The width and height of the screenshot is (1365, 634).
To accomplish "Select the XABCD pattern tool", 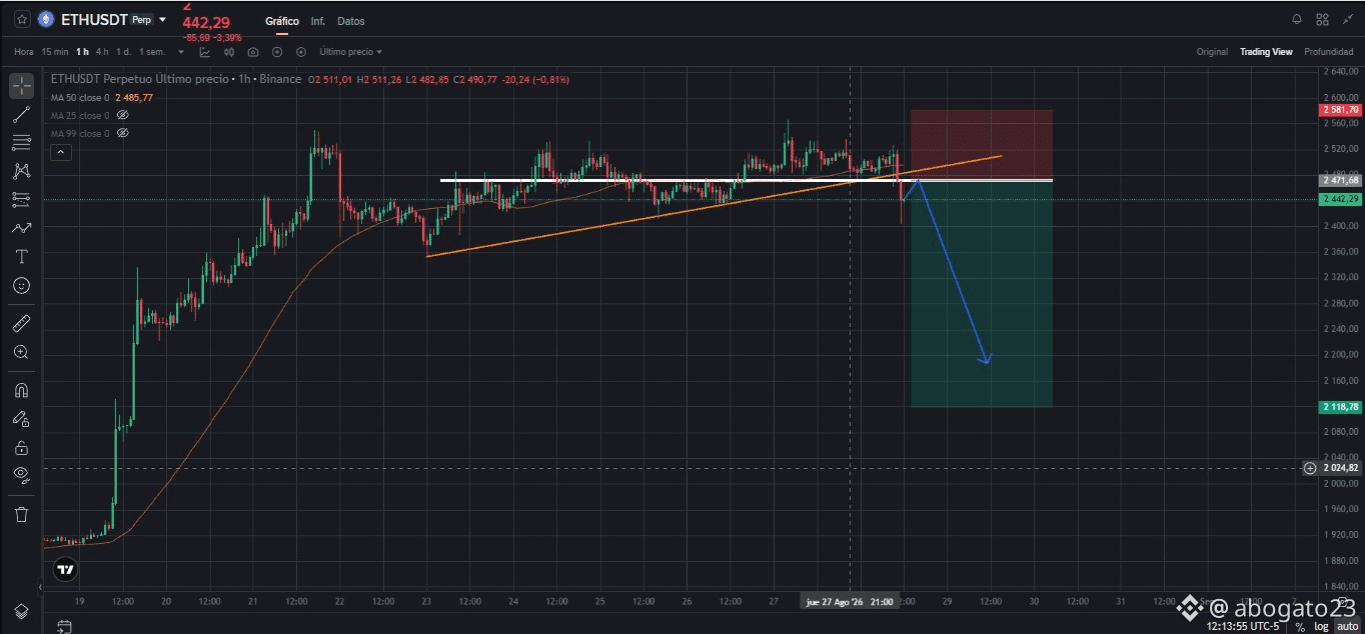I will [x=21, y=171].
